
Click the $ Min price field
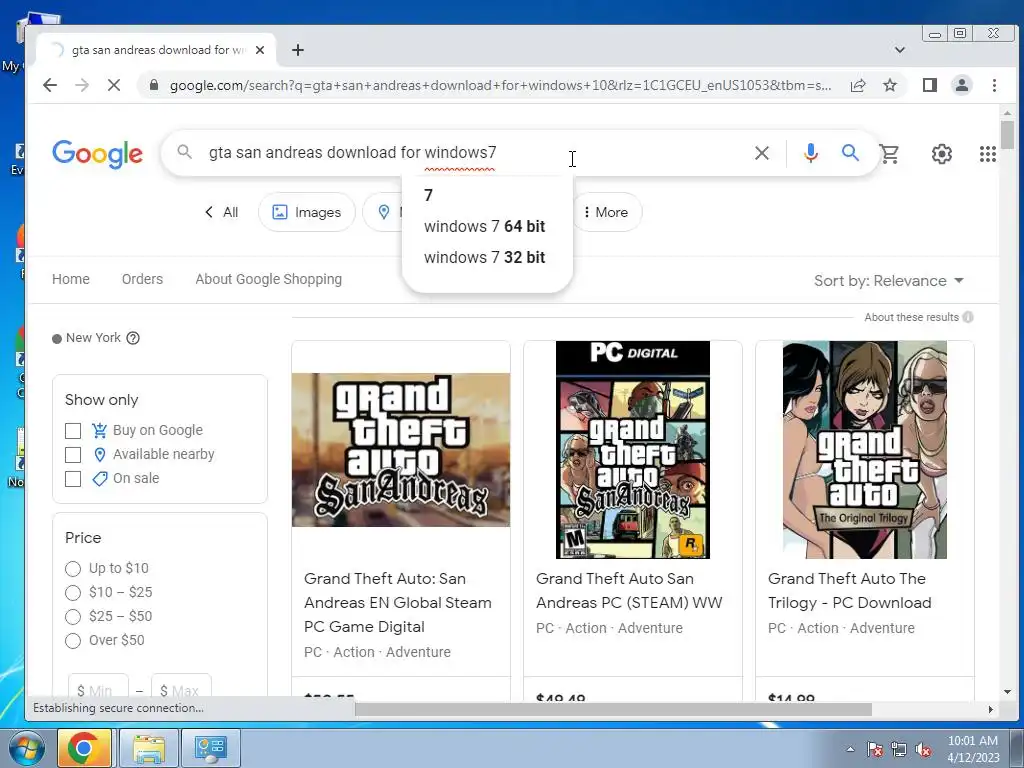pyautogui.click(x=98, y=687)
